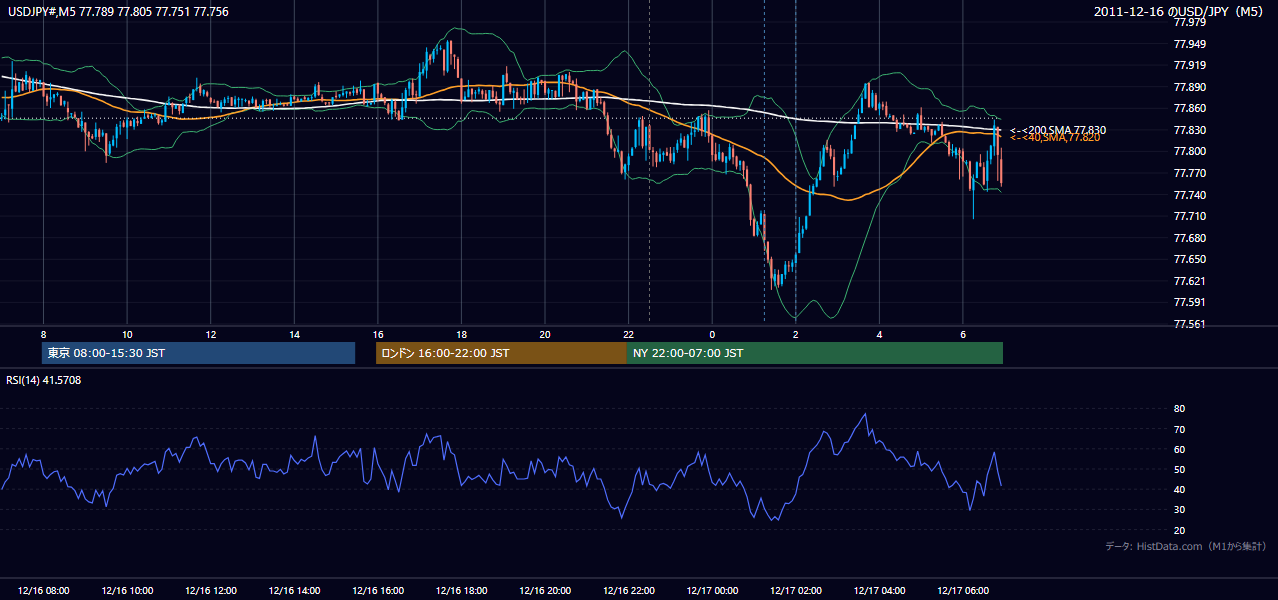
Task: Click bottom date label 12/16 16:00
Action: click(378, 591)
